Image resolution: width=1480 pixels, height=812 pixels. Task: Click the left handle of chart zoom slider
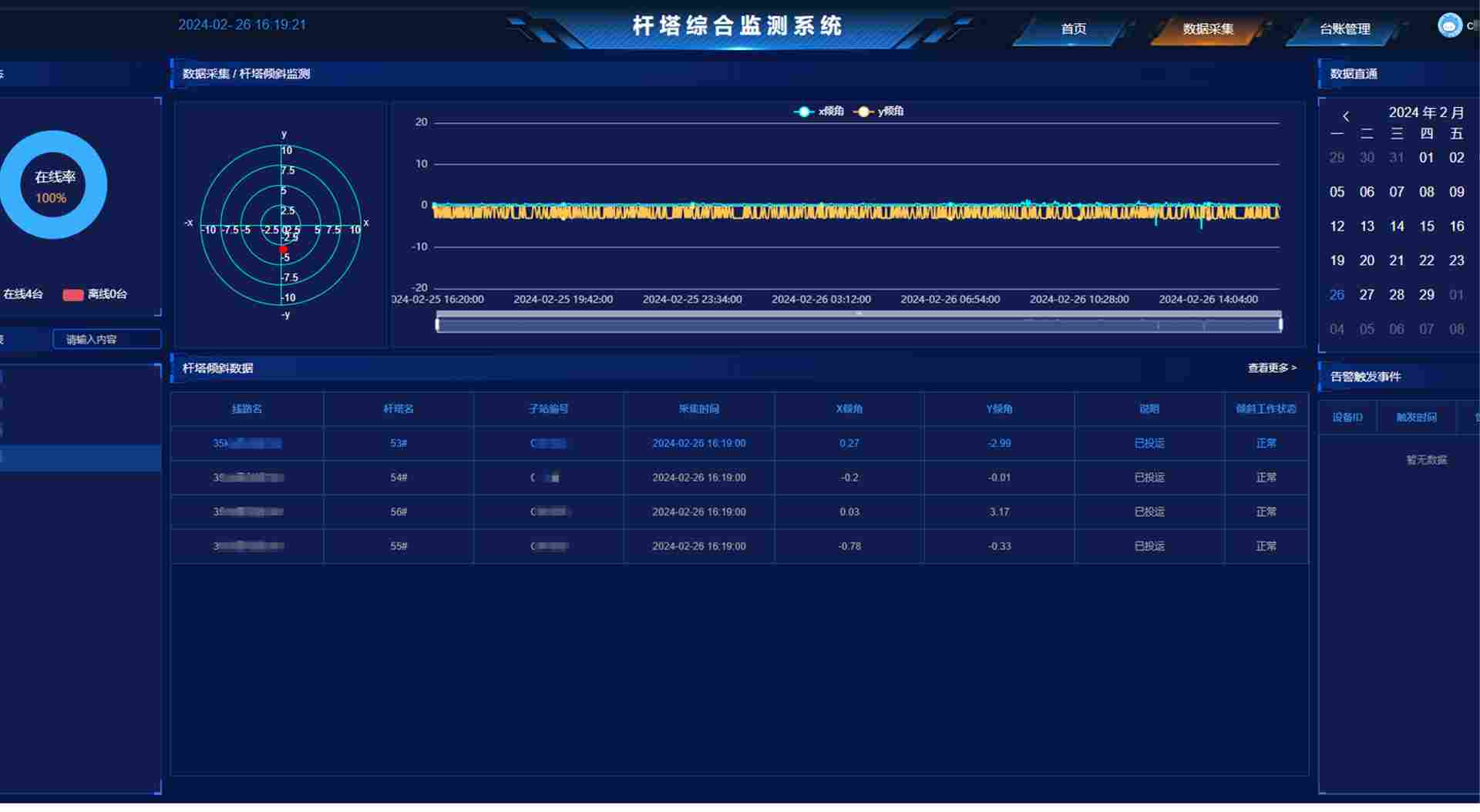point(438,325)
